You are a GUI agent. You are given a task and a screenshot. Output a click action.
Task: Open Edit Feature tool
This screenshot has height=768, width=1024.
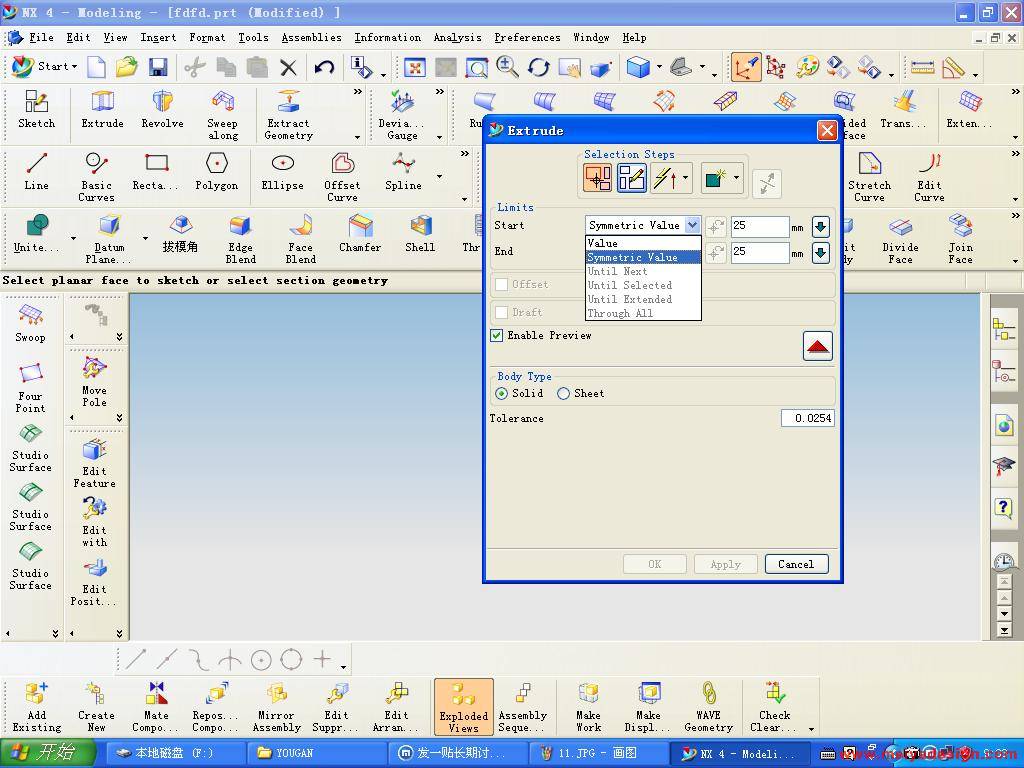(95, 464)
